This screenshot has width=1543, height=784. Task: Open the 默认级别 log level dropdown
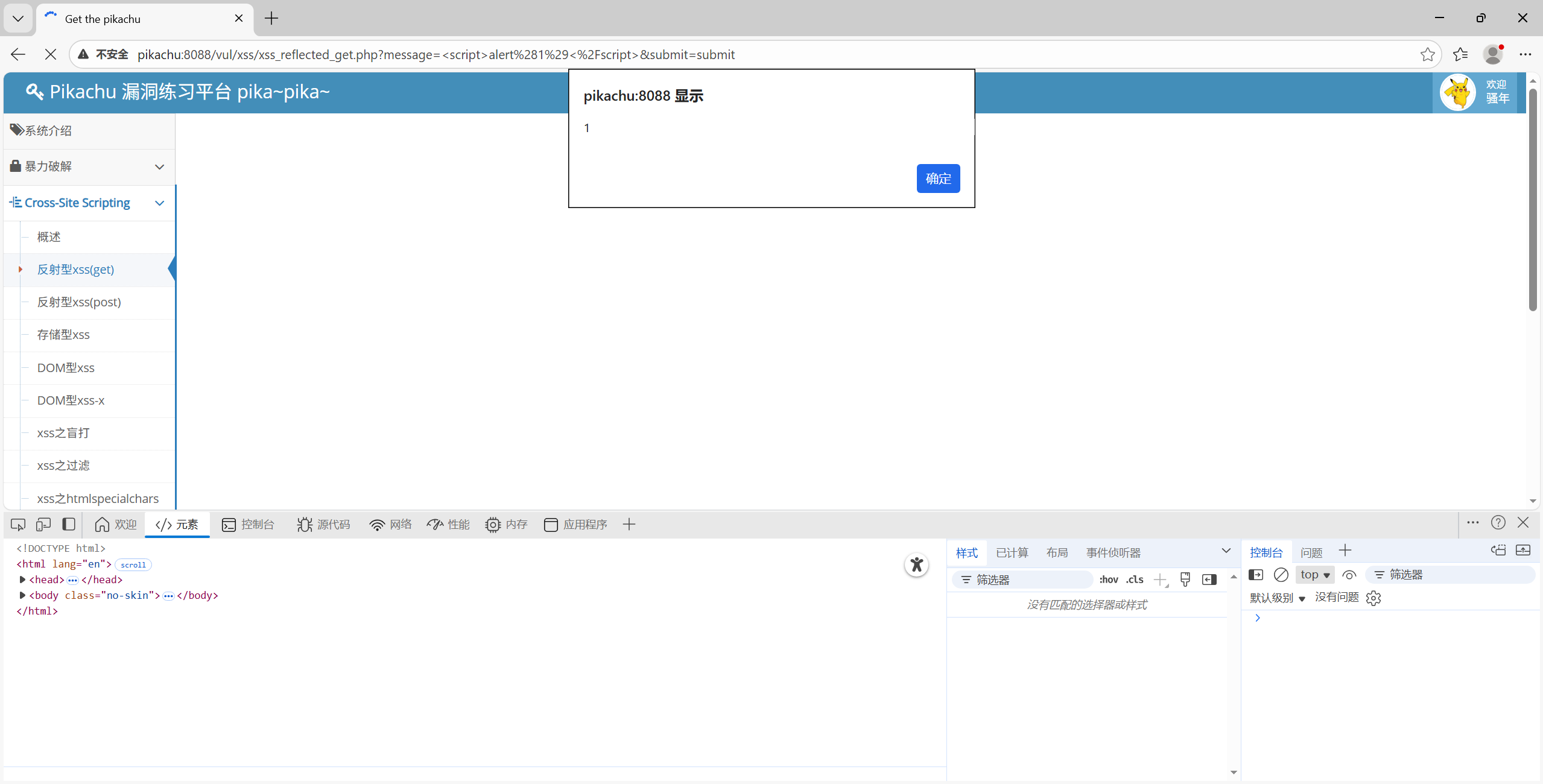[1277, 598]
